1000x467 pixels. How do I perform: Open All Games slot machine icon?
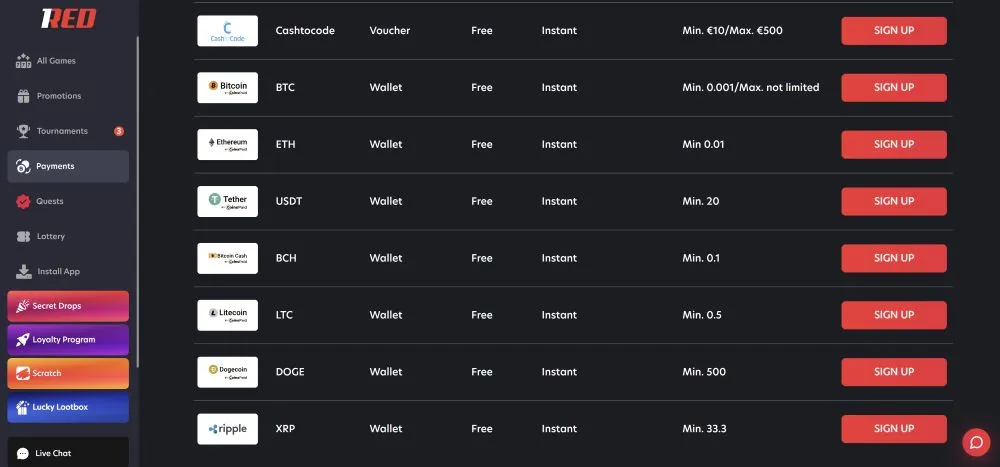pyautogui.click(x=23, y=61)
